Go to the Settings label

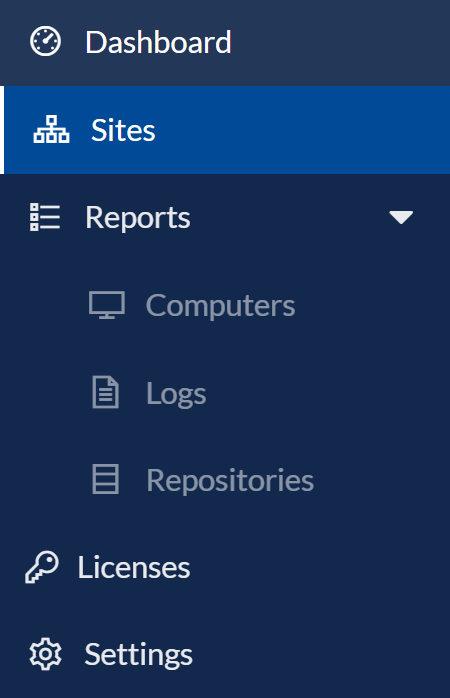[138, 655]
